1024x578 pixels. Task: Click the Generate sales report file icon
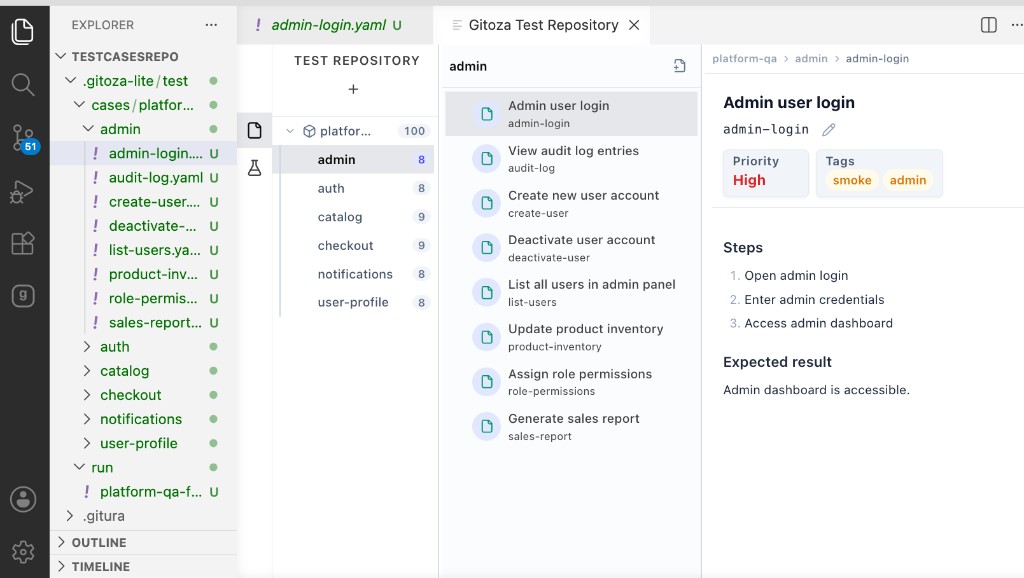[487, 426]
